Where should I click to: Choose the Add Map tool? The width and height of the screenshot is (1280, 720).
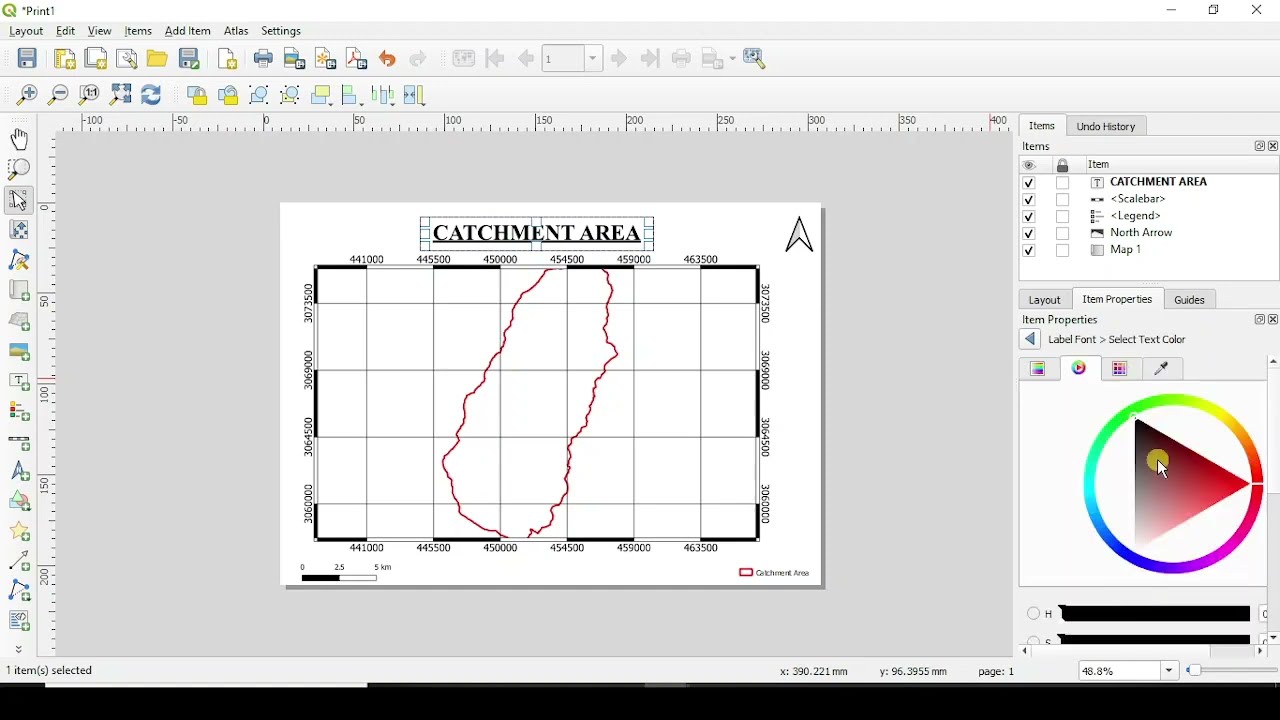tap(19, 291)
